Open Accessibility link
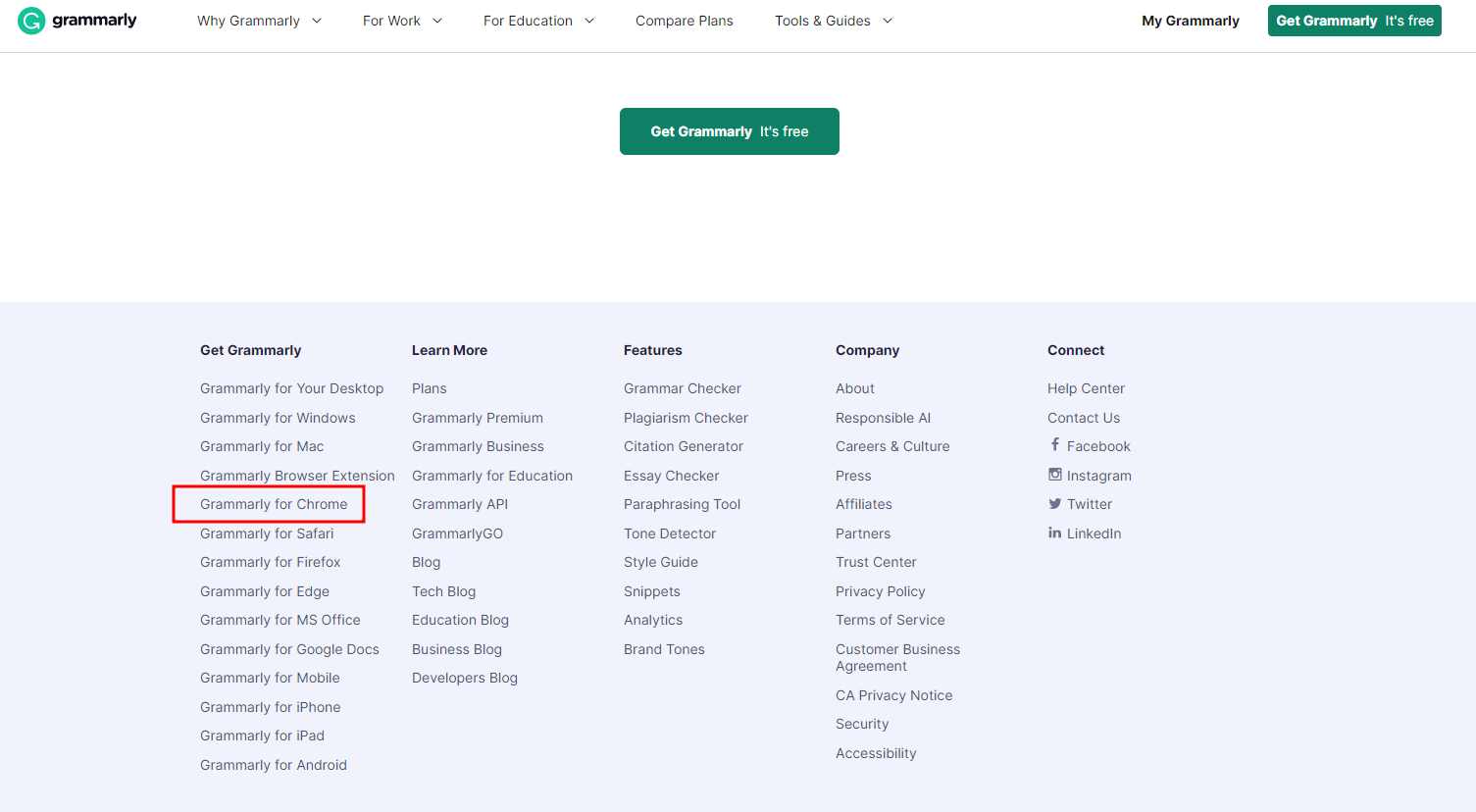Image resolution: width=1476 pixels, height=812 pixels. (876, 753)
